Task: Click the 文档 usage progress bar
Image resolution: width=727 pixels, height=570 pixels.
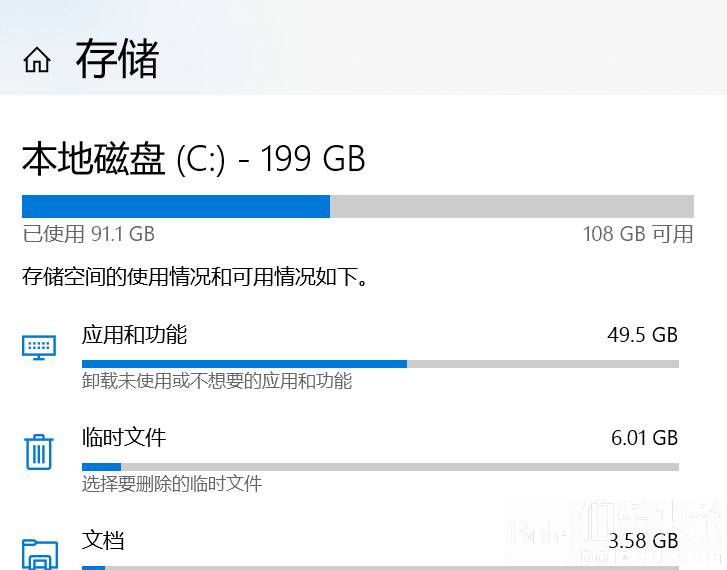Action: 380,568
